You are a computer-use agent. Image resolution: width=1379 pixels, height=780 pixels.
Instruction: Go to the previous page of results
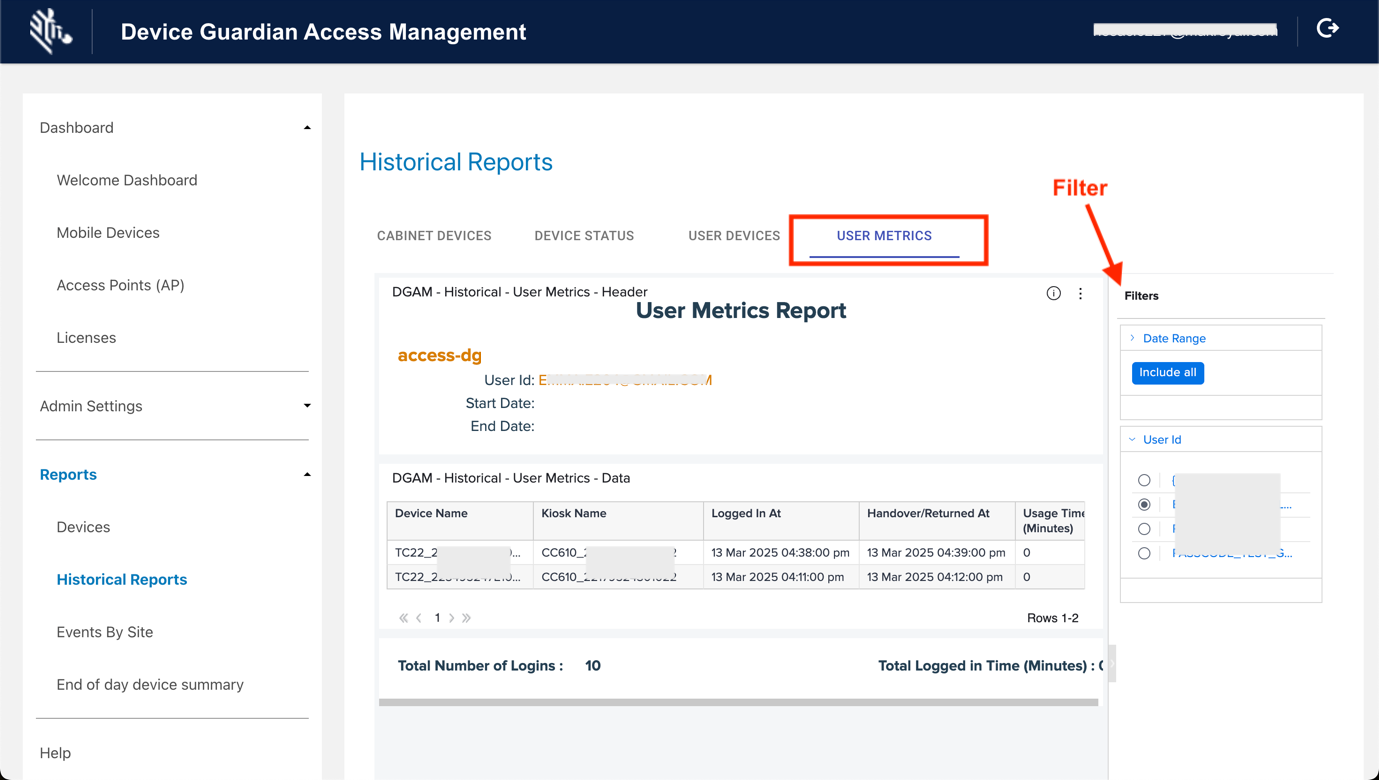[x=419, y=618]
